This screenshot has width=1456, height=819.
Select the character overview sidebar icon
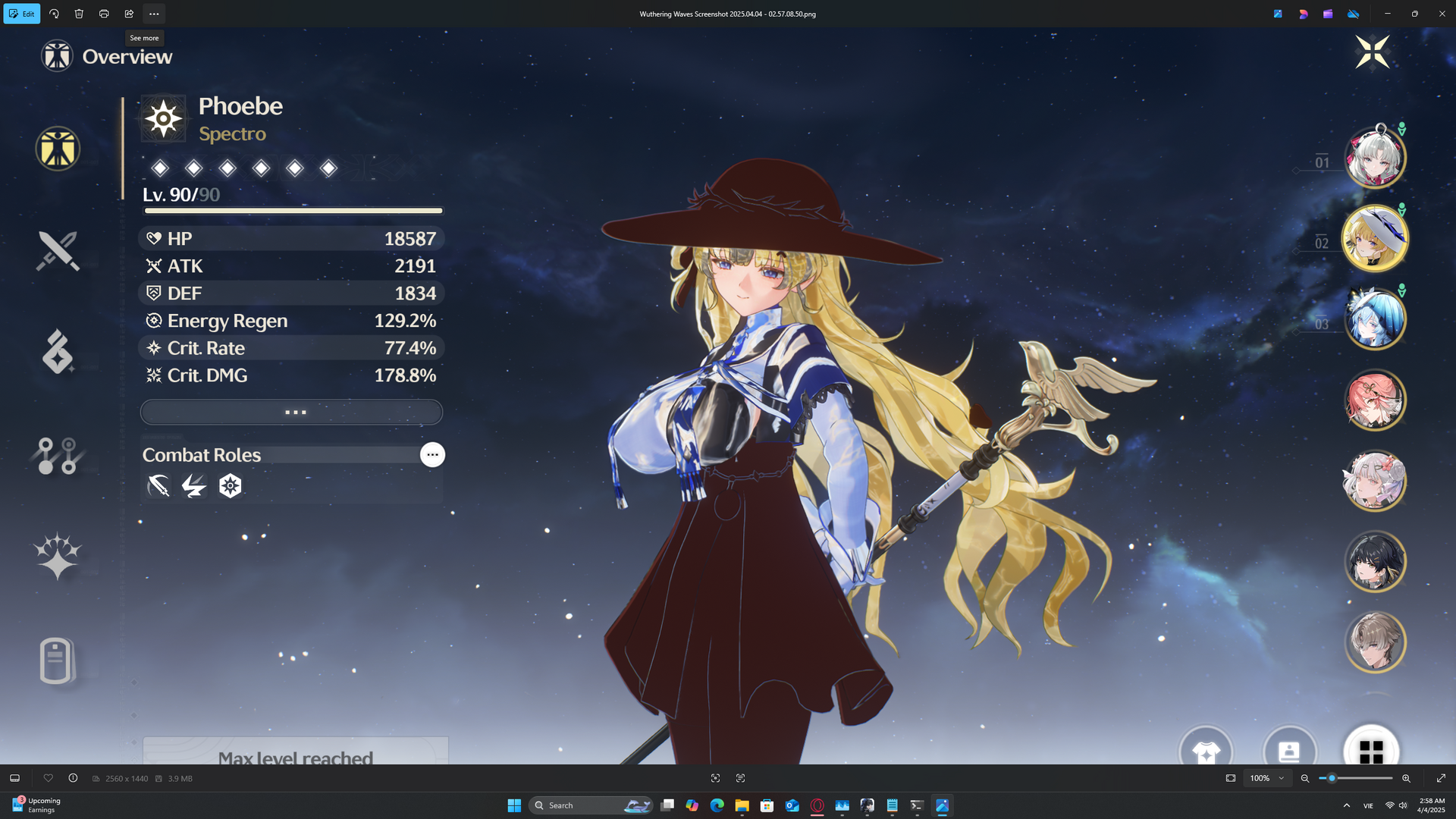click(x=58, y=148)
